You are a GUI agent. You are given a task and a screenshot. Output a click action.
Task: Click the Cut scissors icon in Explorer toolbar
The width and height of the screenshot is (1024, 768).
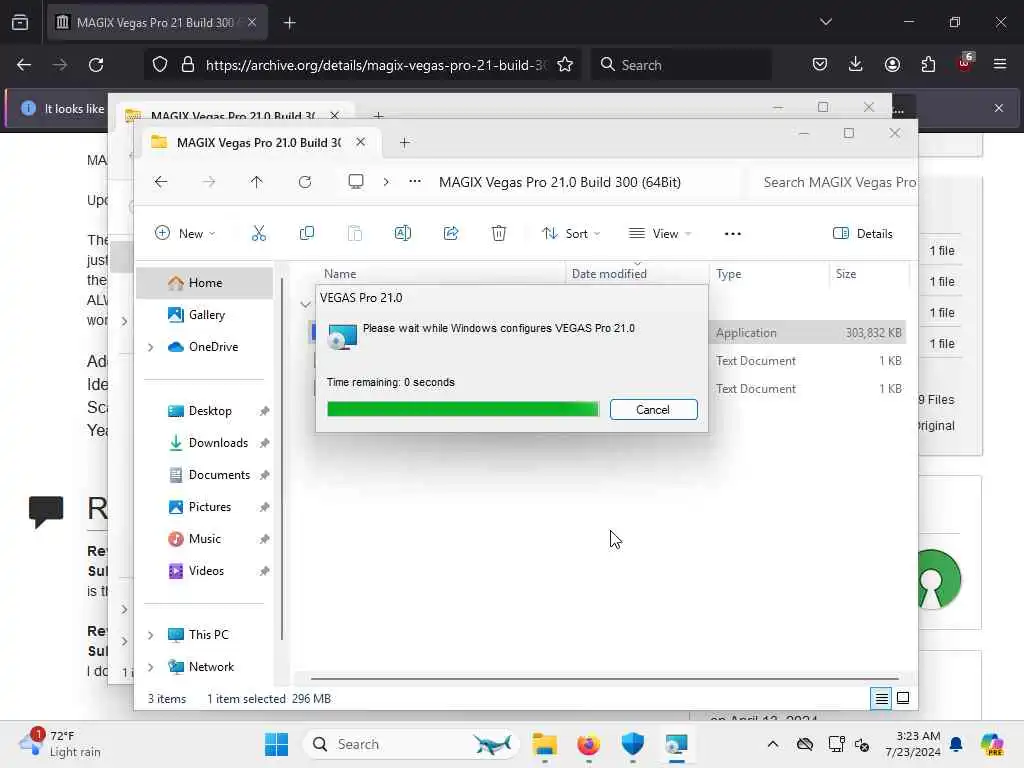259,233
